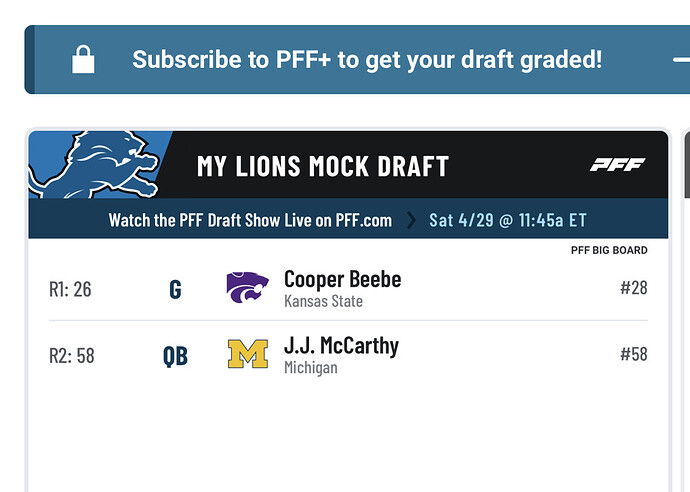Click the My Lions Mock Draft title
Viewport: 690px width, 492px height.
(x=322, y=166)
